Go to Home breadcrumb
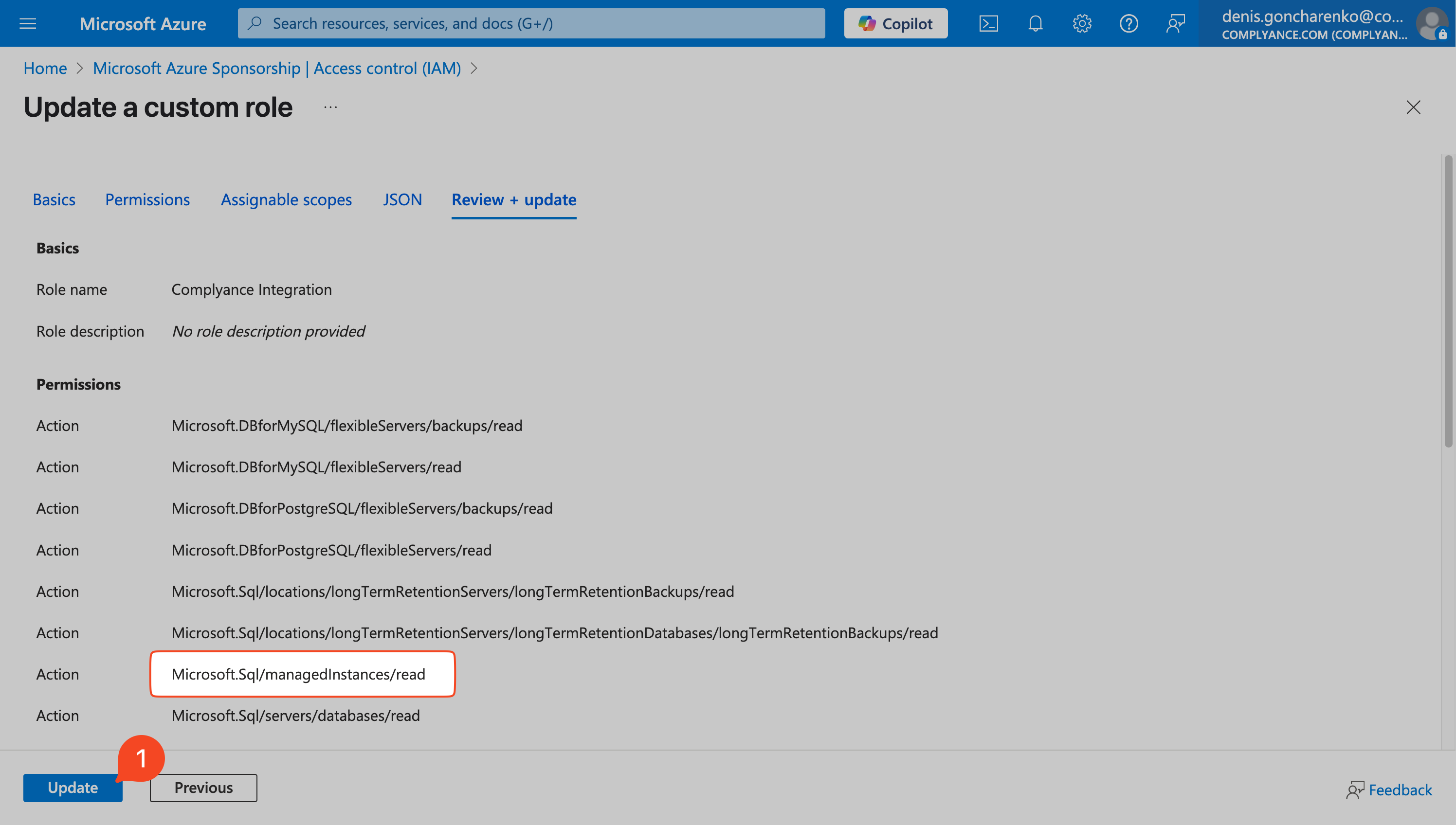Screen dimensions: 1456x825 (45, 68)
